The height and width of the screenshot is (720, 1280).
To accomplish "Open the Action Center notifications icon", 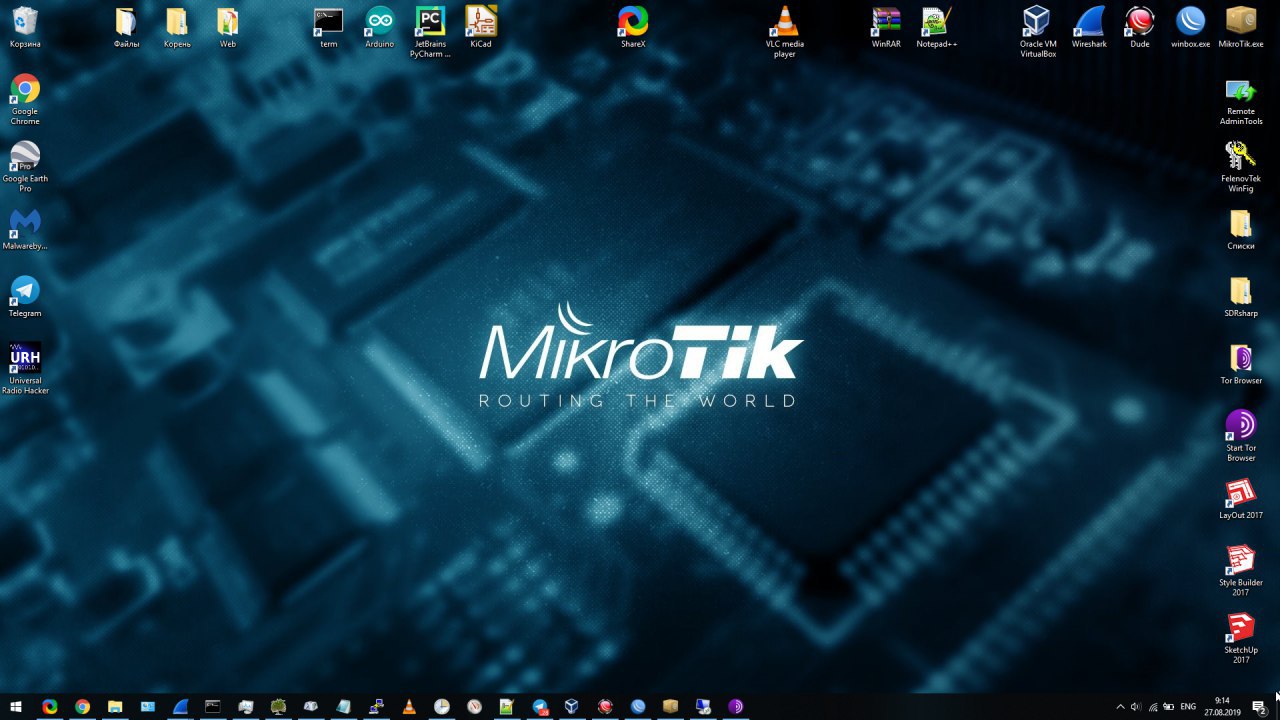I will coord(1260,707).
